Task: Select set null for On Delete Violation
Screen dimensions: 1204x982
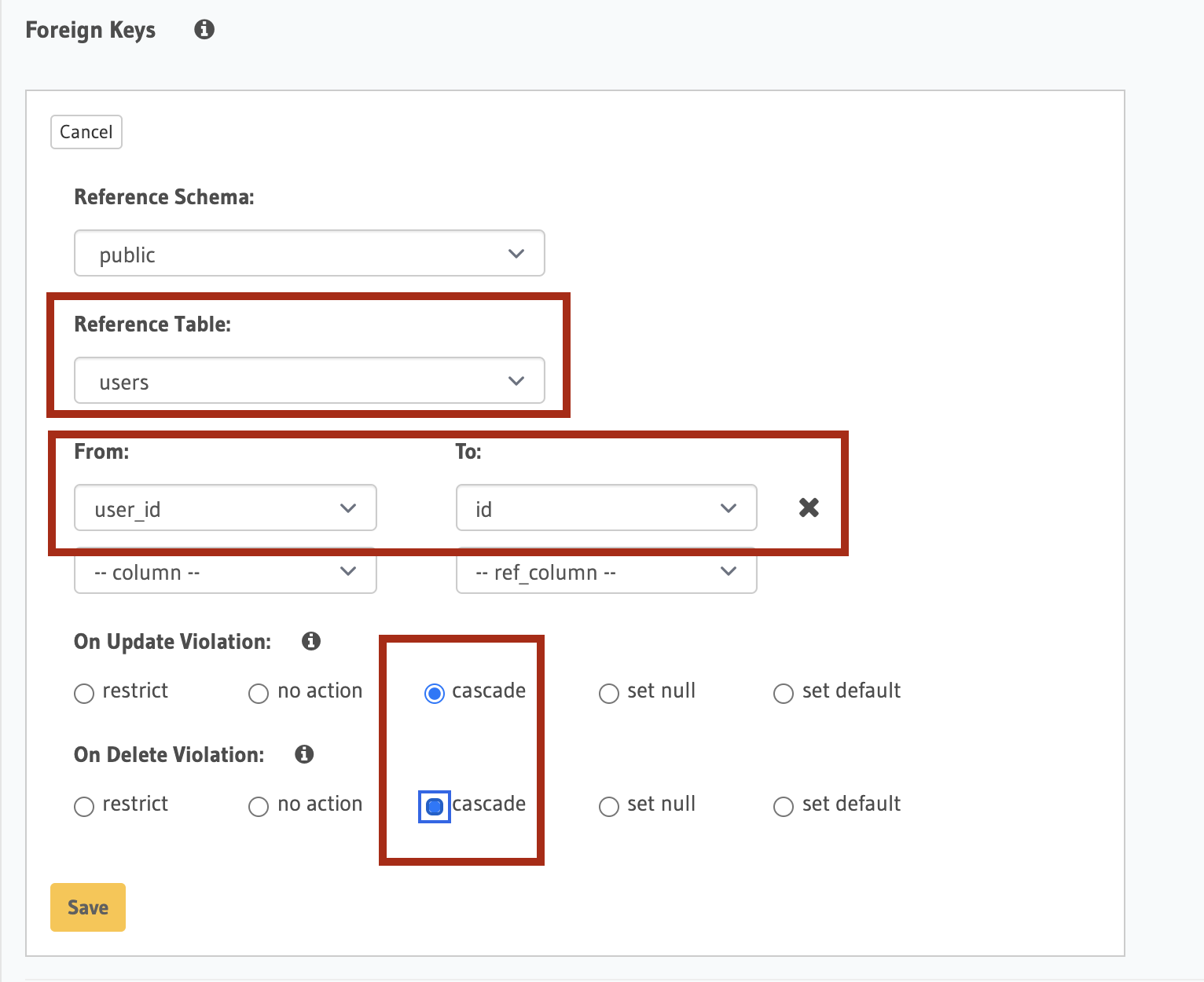Action: click(x=609, y=807)
